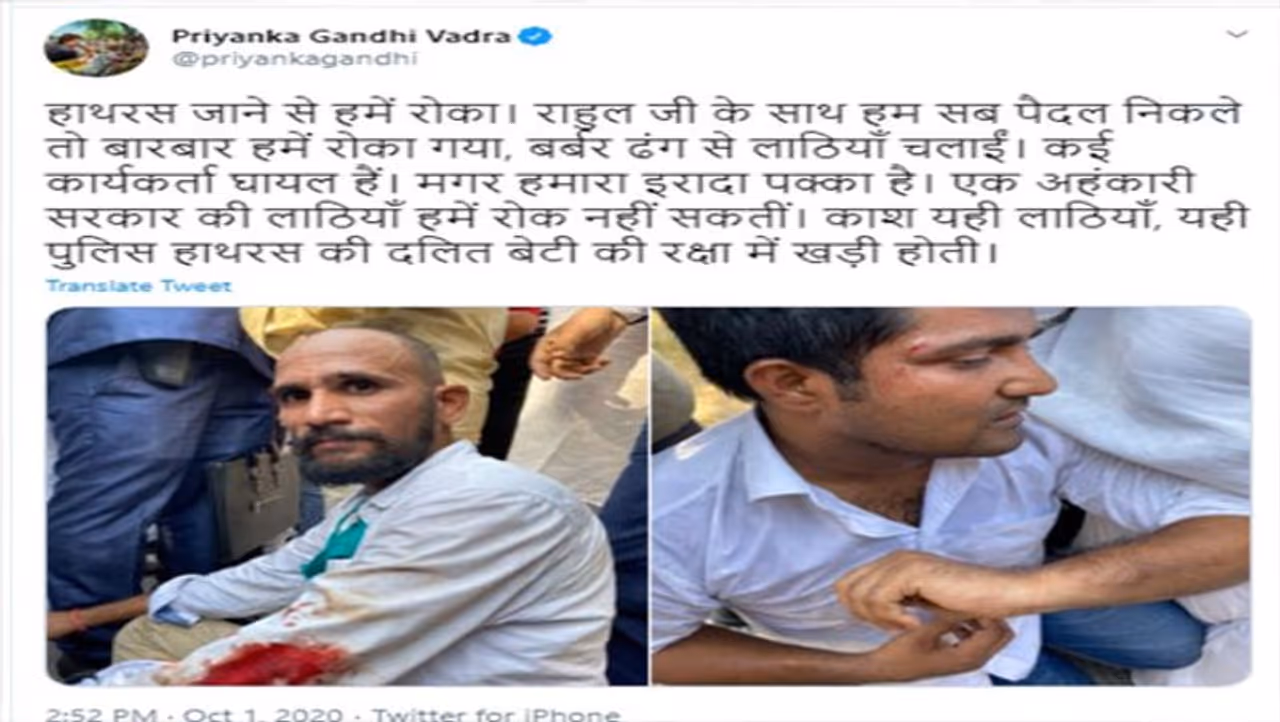
Task: Click the red blood stain in left photo
Action: coord(272,663)
